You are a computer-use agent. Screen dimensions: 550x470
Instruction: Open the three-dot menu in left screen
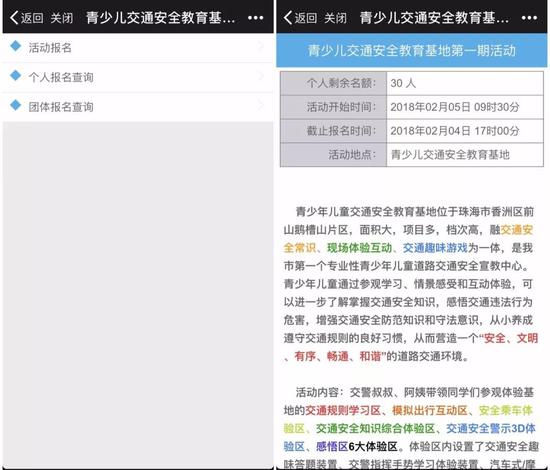(255, 18)
